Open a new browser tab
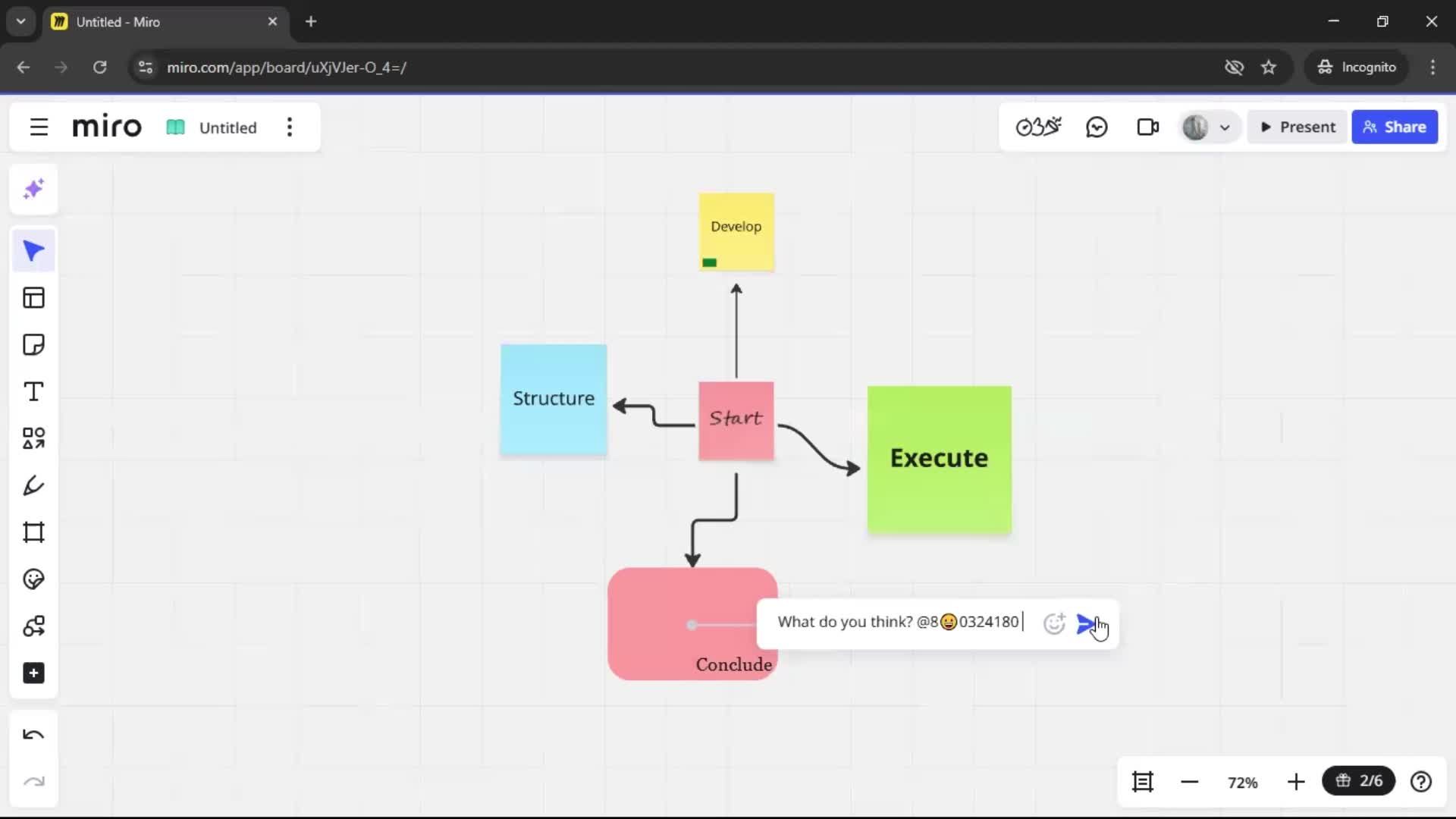The image size is (1456, 819). 311,22
